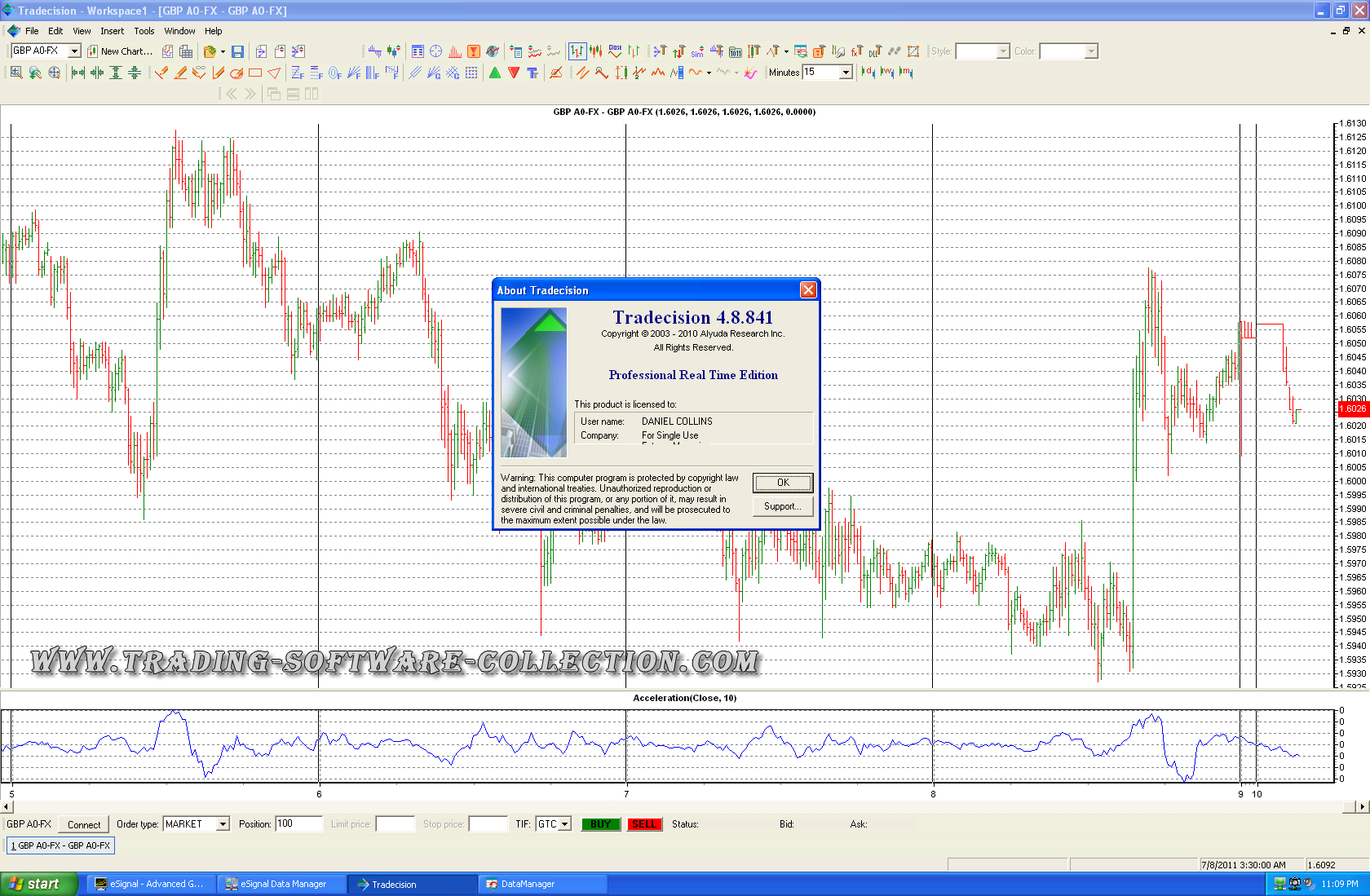
Task: Open the Insert menu
Action: [x=112, y=31]
